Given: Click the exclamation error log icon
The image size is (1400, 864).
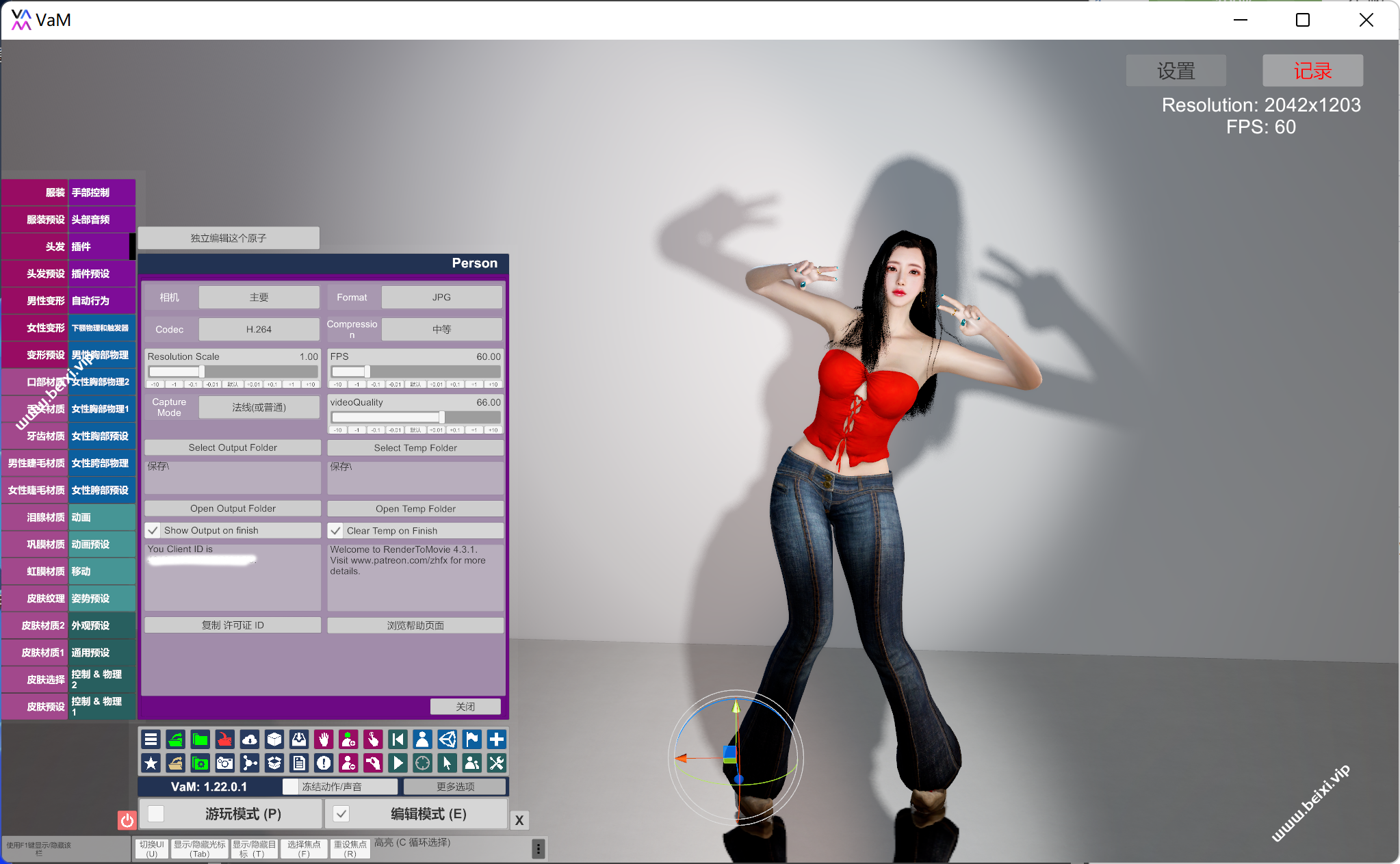Looking at the screenshot, I should [x=324, y=763].
